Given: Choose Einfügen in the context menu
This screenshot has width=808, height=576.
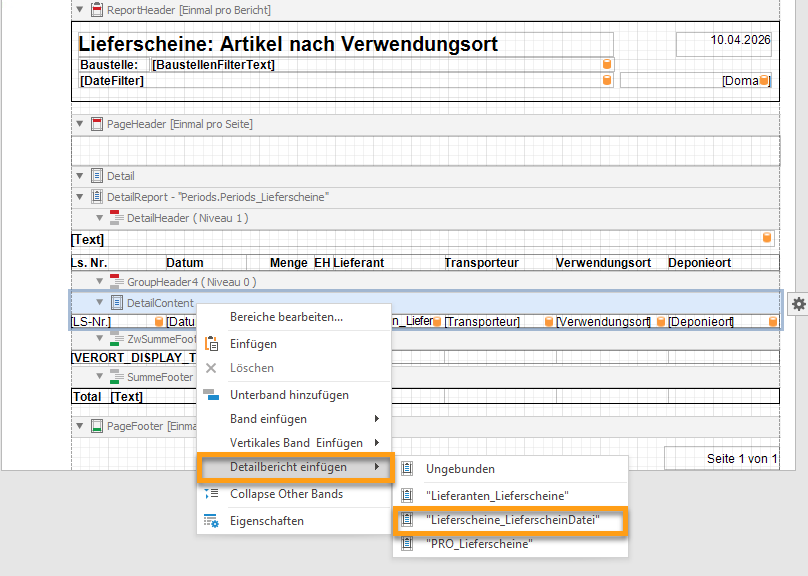Looking at the screenshot, I should [x=294, y=344].
